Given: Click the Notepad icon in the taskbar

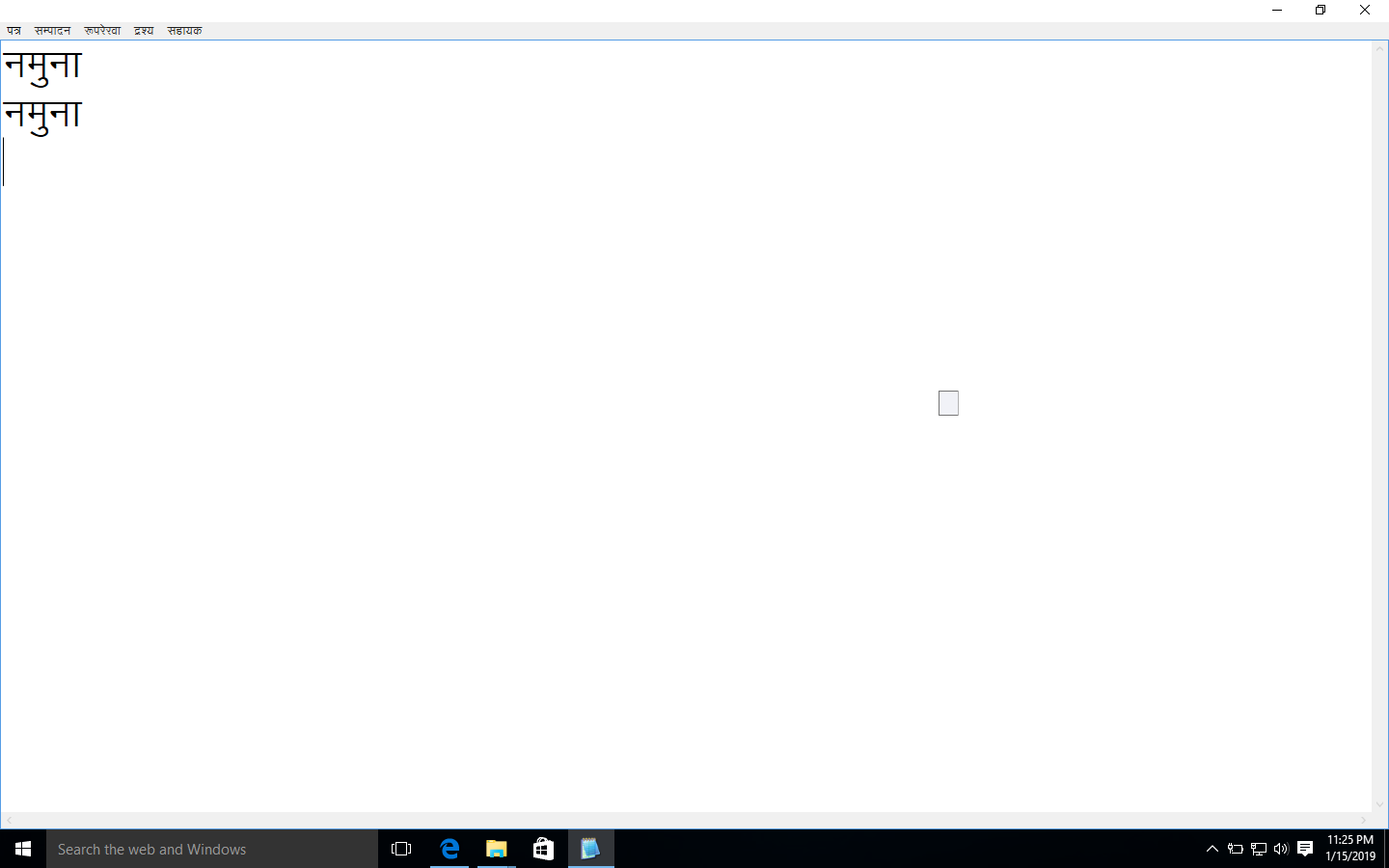Looking at the screenshot, I should coord(590,849).
